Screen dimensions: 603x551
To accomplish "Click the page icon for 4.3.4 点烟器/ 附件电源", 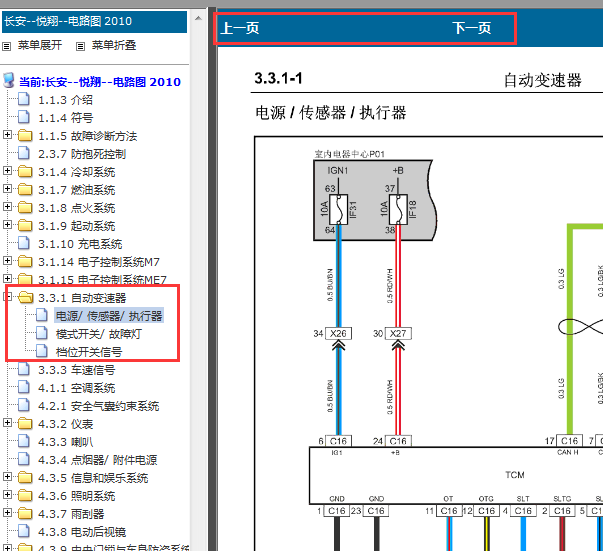I will pos(24,459).
